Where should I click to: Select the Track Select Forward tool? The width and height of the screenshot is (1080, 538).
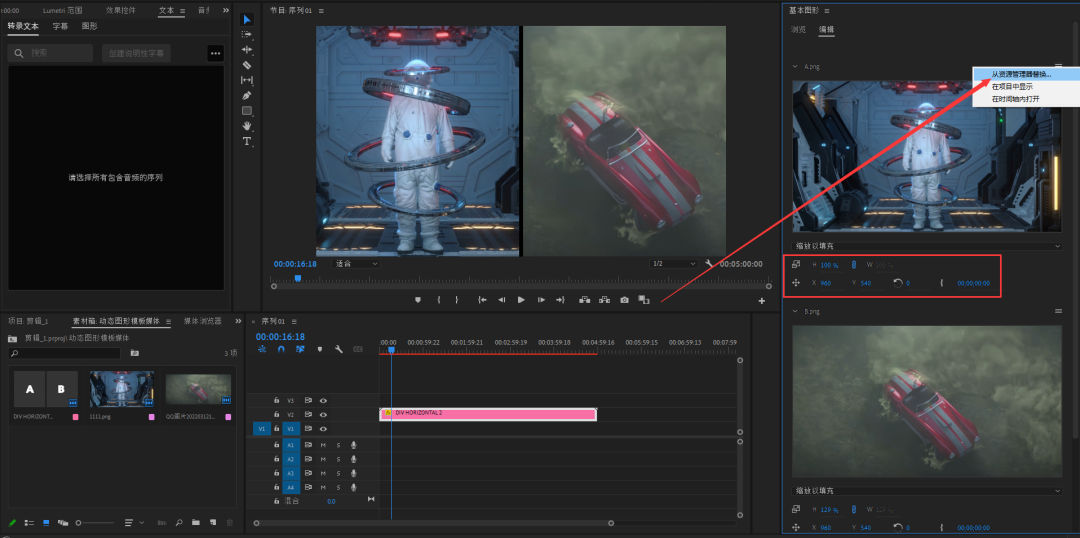click(x=247, y=34)
